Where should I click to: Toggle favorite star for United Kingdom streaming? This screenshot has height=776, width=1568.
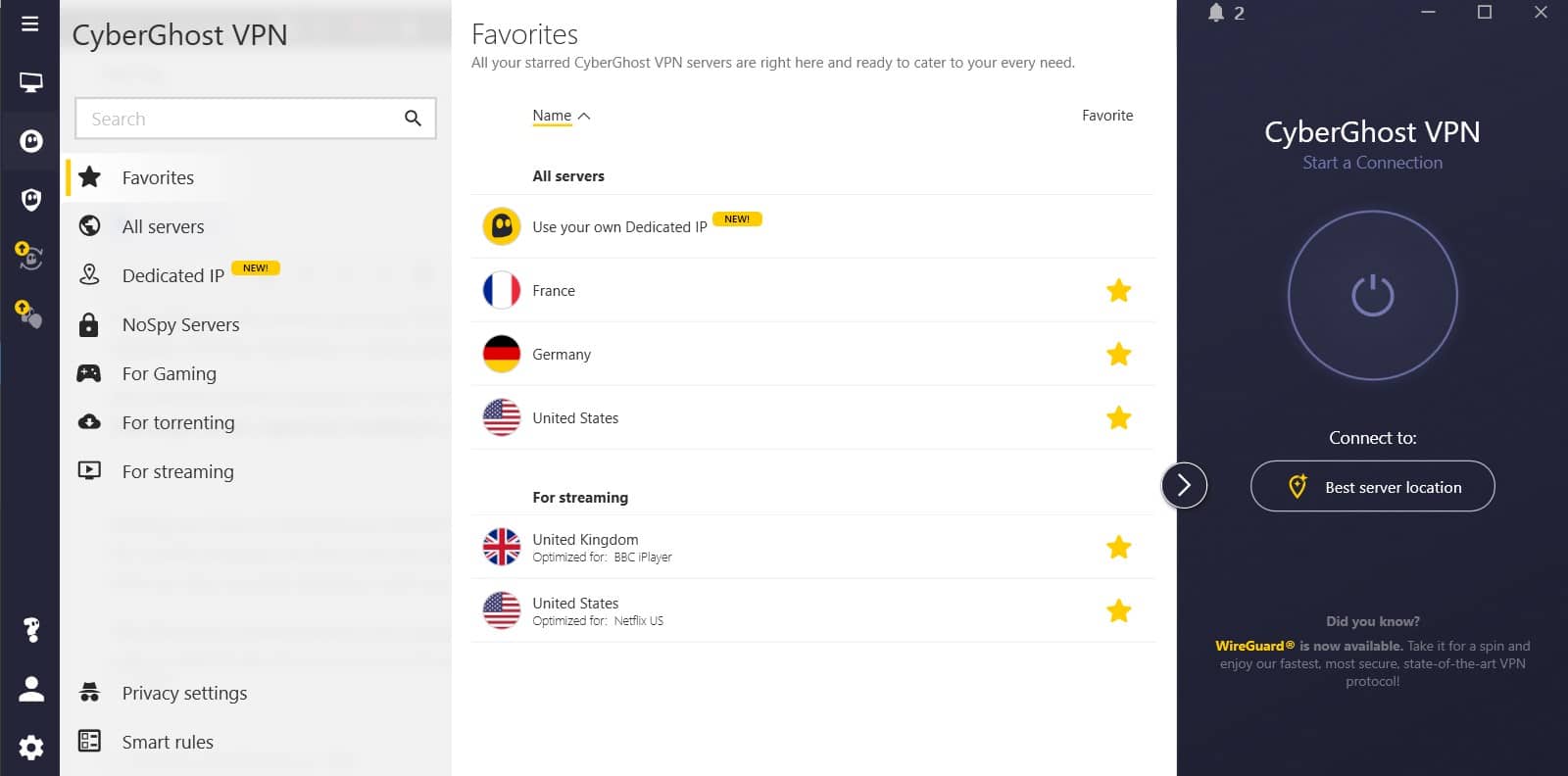pyautogui.click(x=1118, y=548)
